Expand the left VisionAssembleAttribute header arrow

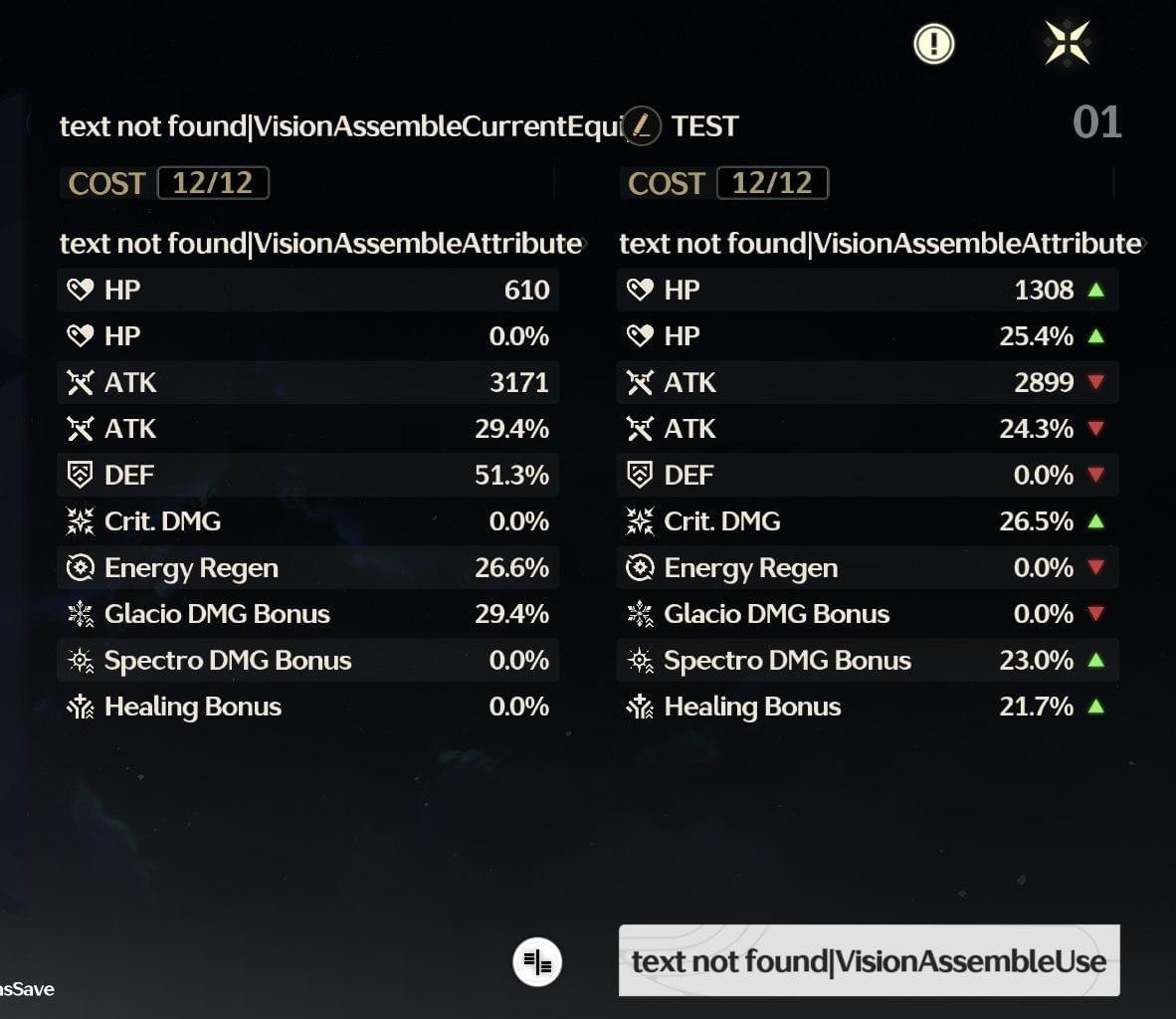[x=584, y=244]
